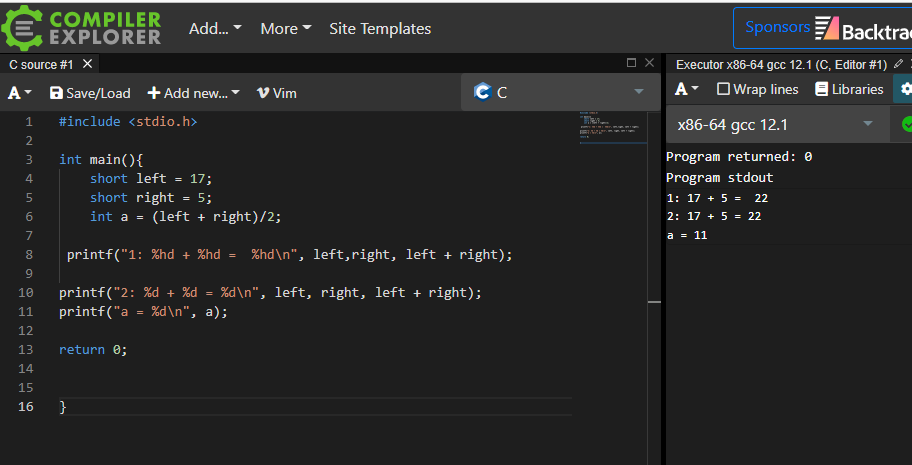Open the Add new... dropdown
This screenshot has height=465, width=912.
[193, 93]
